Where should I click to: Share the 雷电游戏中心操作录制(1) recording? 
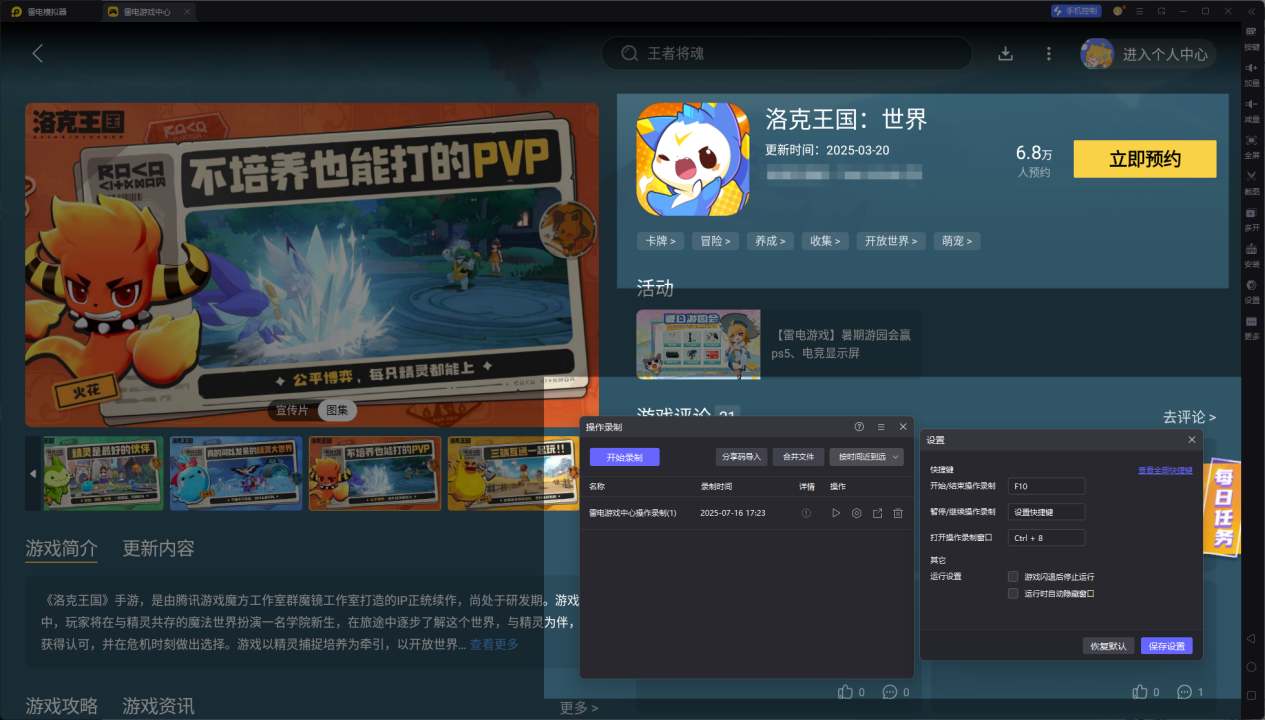click(877, 513)
